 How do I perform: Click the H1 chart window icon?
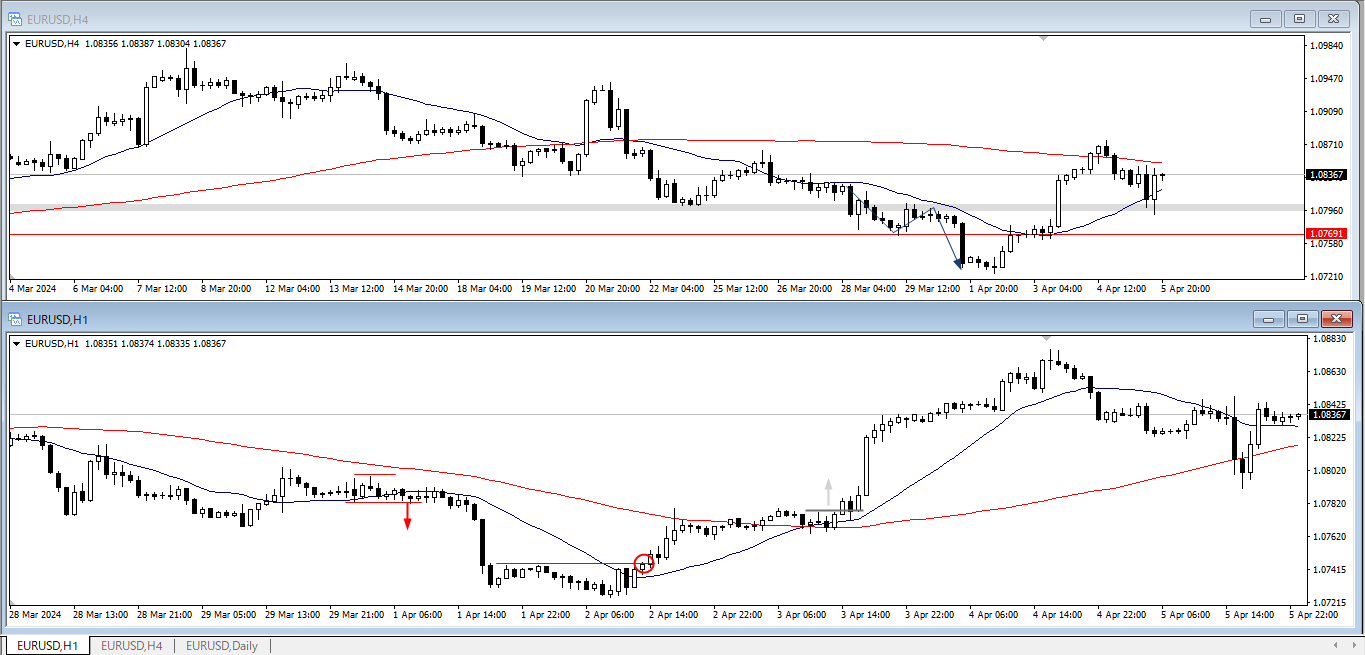[15, 318]
